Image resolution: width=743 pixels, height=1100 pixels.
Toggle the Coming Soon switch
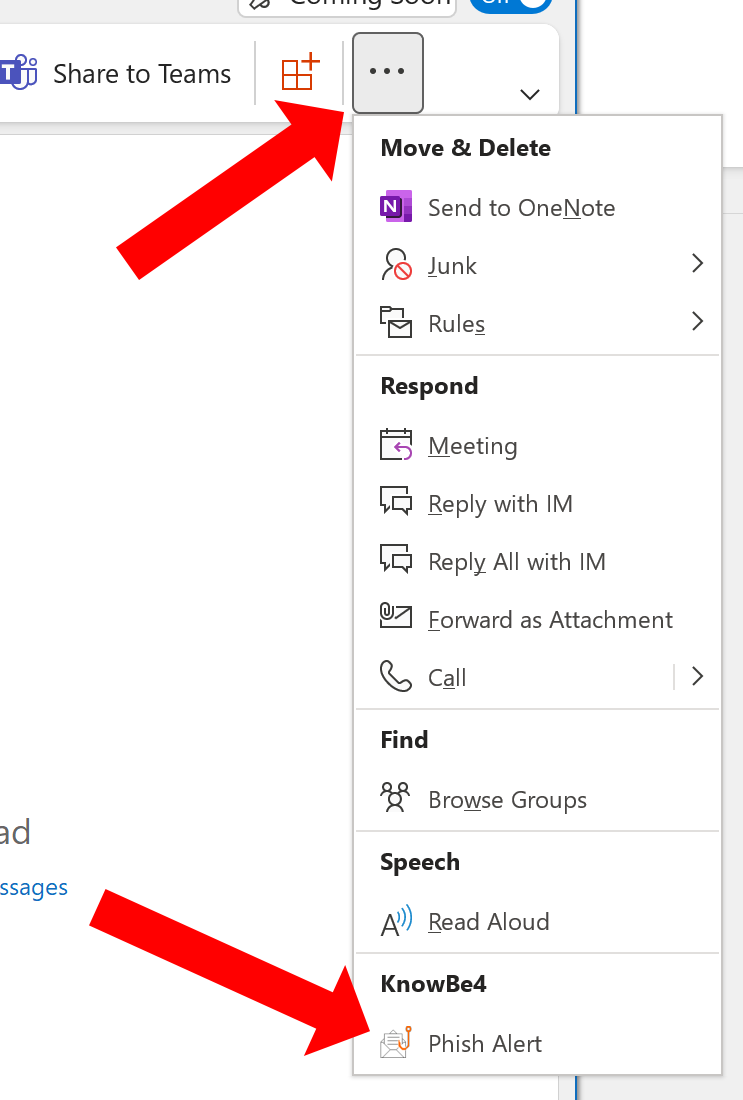click(510, 5)
